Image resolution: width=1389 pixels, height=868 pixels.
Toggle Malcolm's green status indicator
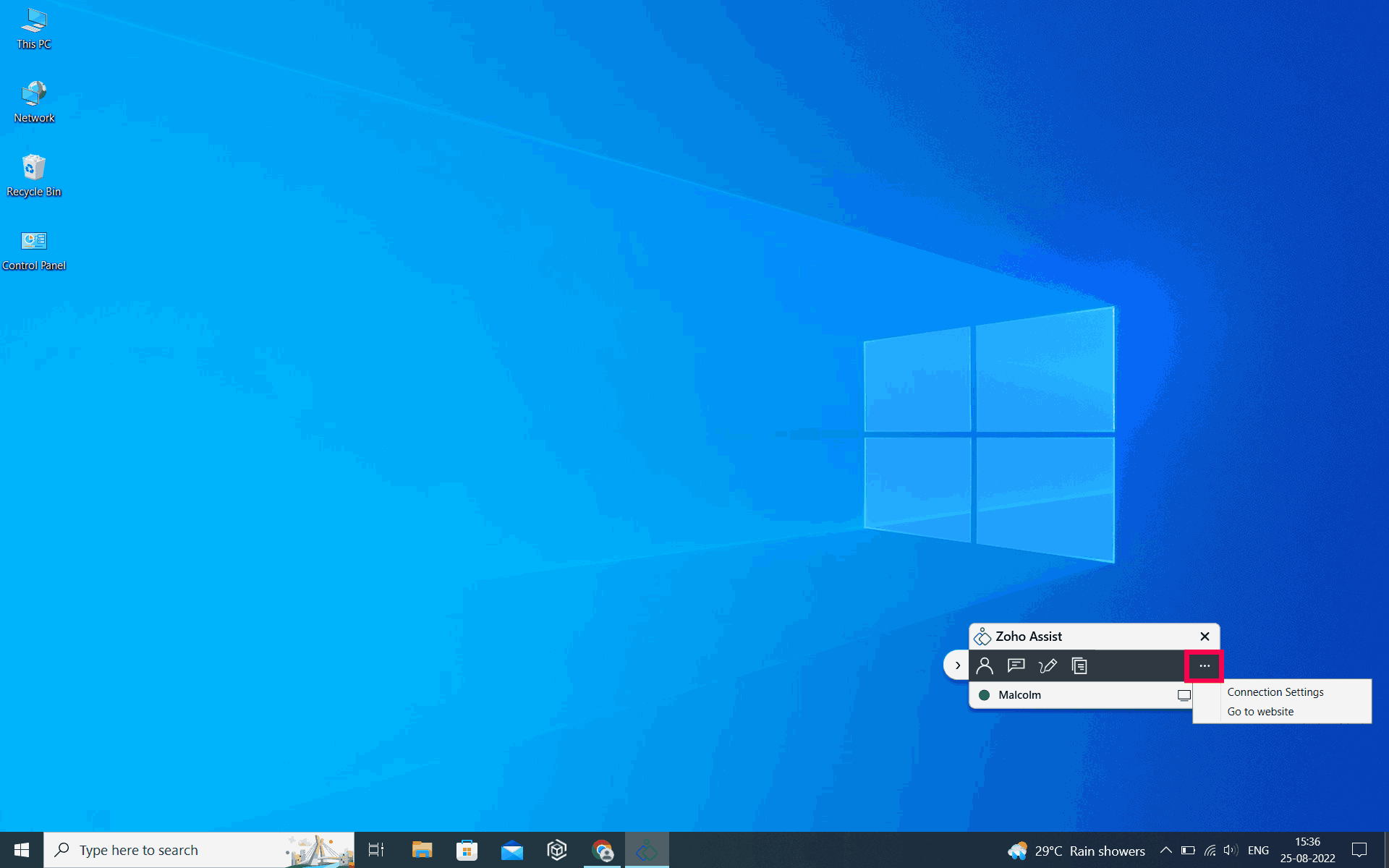click(x=985, y=695)
